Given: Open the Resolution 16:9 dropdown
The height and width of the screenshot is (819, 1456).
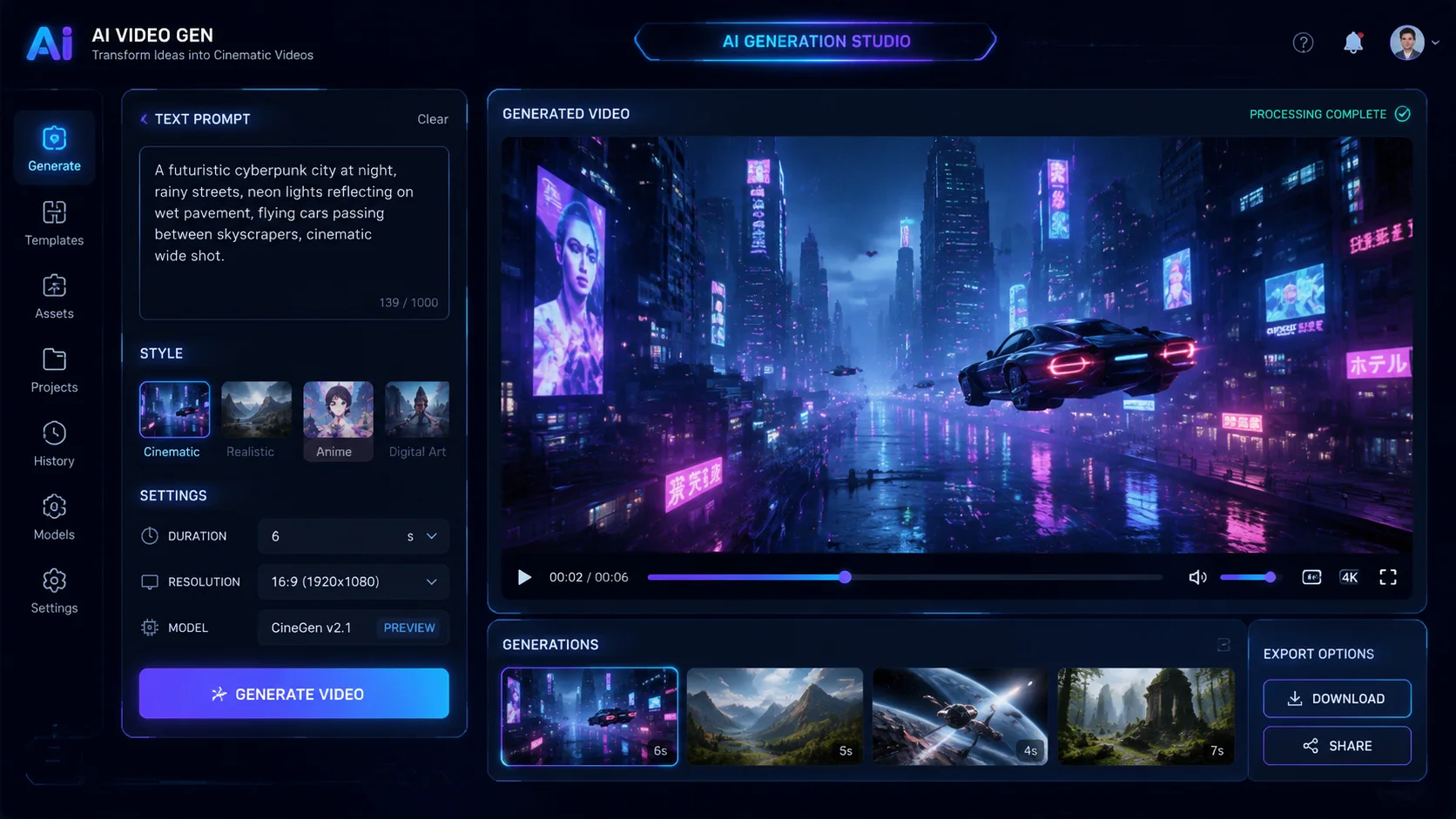Looking at the screenshot, I should point(354,582).
